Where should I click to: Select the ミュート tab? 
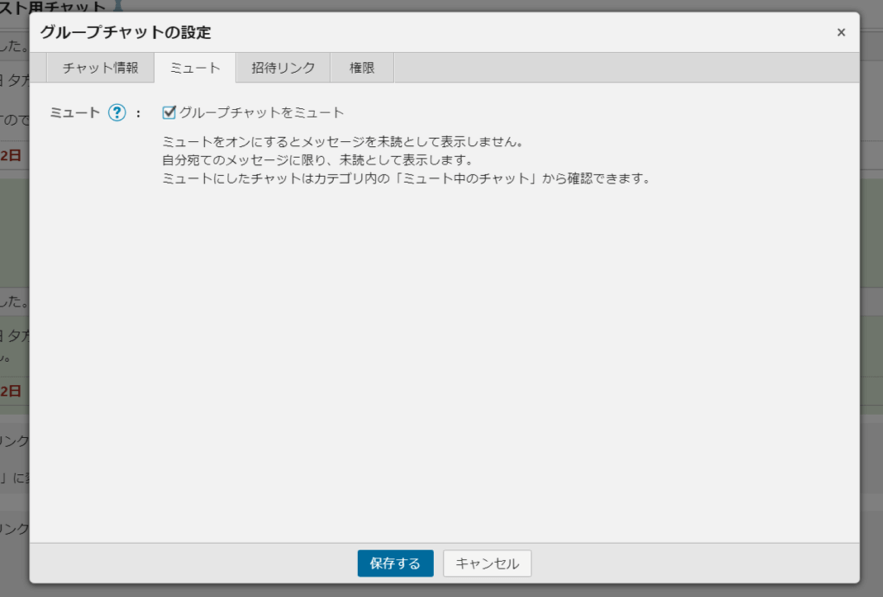[195, 68]
